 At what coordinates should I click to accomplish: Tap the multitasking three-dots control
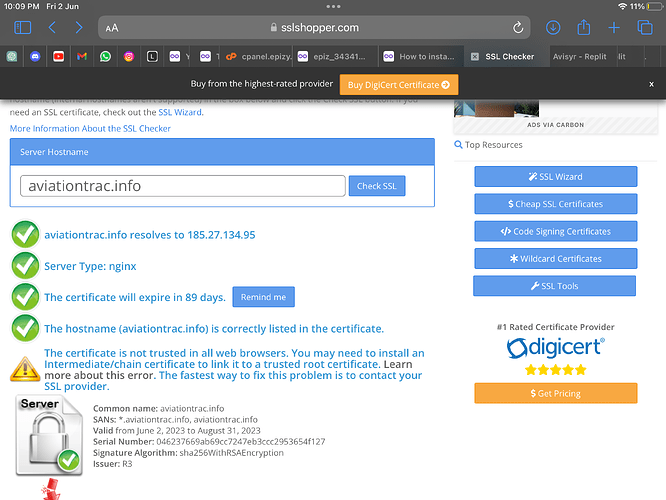pos(333,6)
